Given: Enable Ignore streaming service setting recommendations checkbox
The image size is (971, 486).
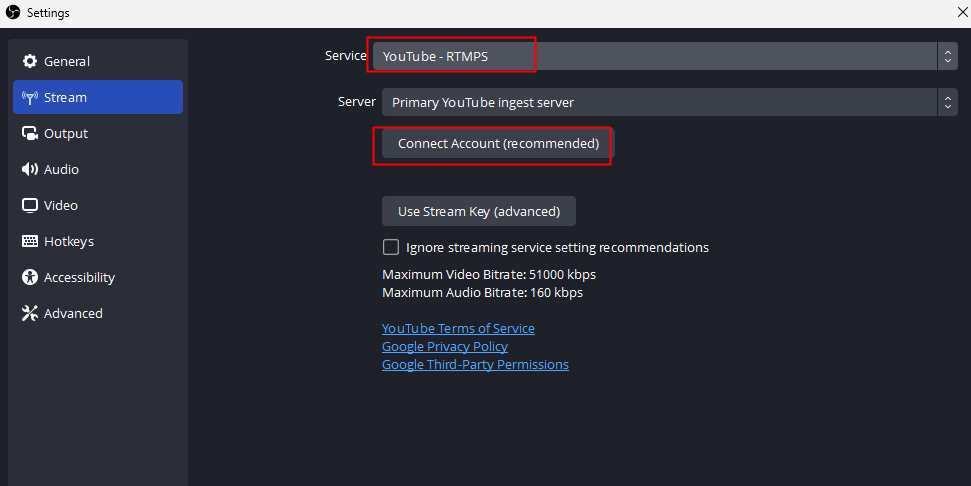Looking at the screenshot, I should tap(391, 247).
